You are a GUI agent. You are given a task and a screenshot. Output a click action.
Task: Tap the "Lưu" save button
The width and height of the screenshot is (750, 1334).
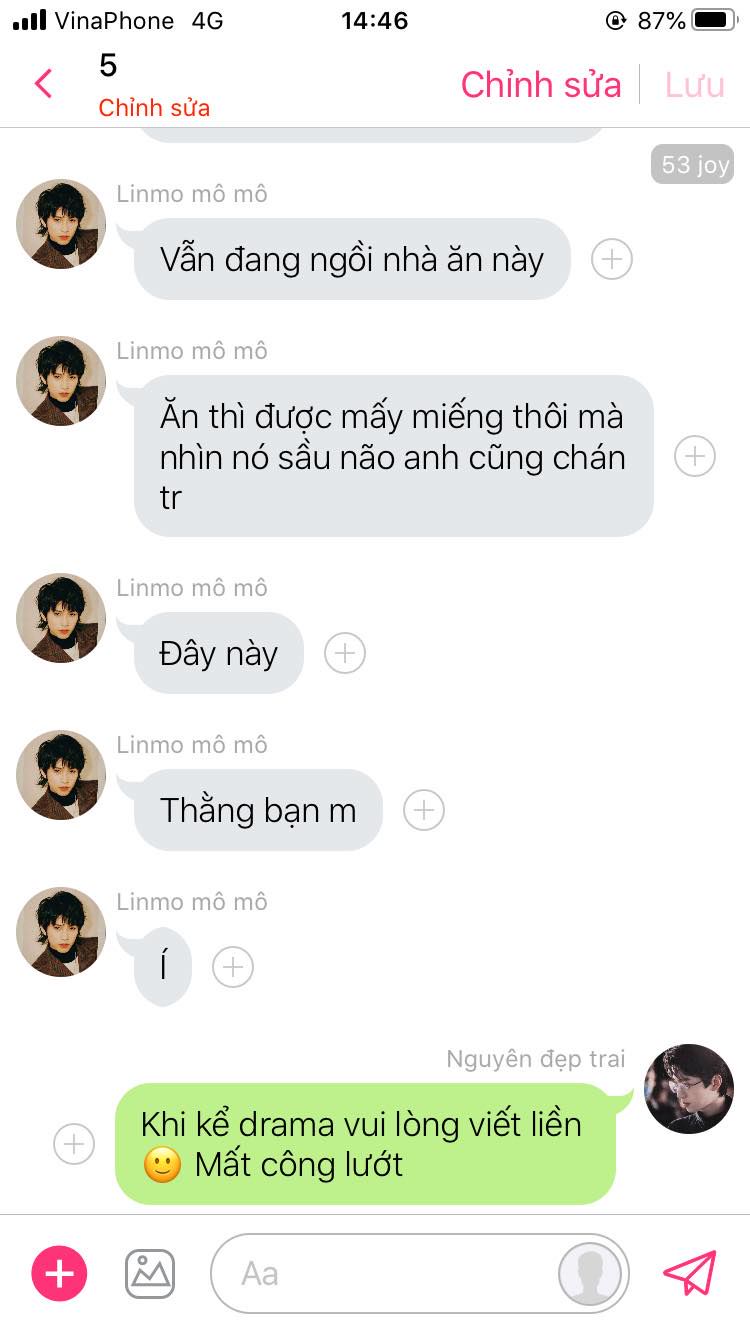(x=694, y=85)
